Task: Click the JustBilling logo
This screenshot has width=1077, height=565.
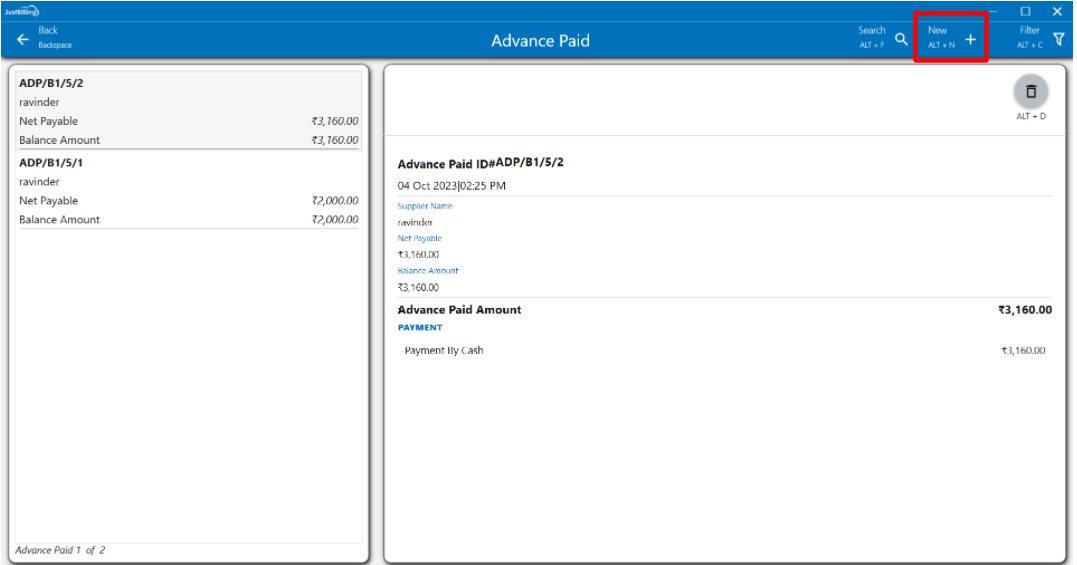Action: (21, 11)
